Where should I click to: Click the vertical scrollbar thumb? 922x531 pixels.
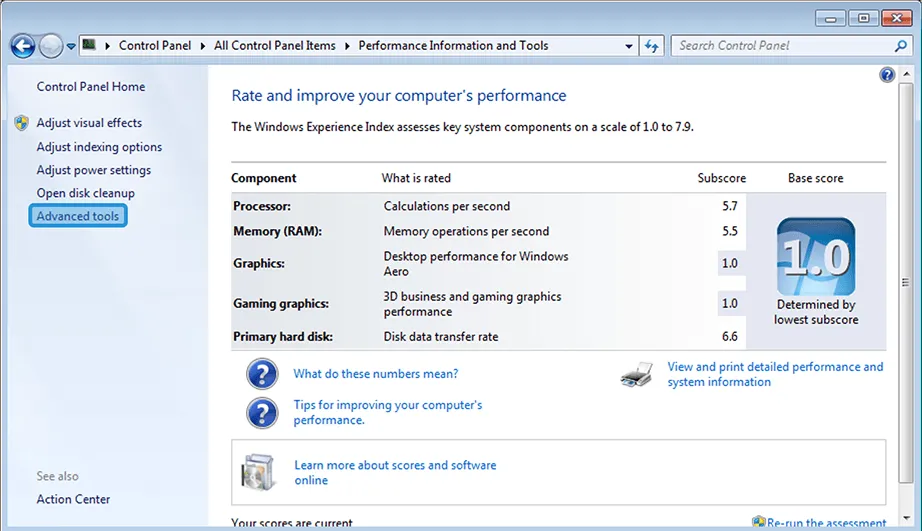pyautogui.click(x=906, y=283)
